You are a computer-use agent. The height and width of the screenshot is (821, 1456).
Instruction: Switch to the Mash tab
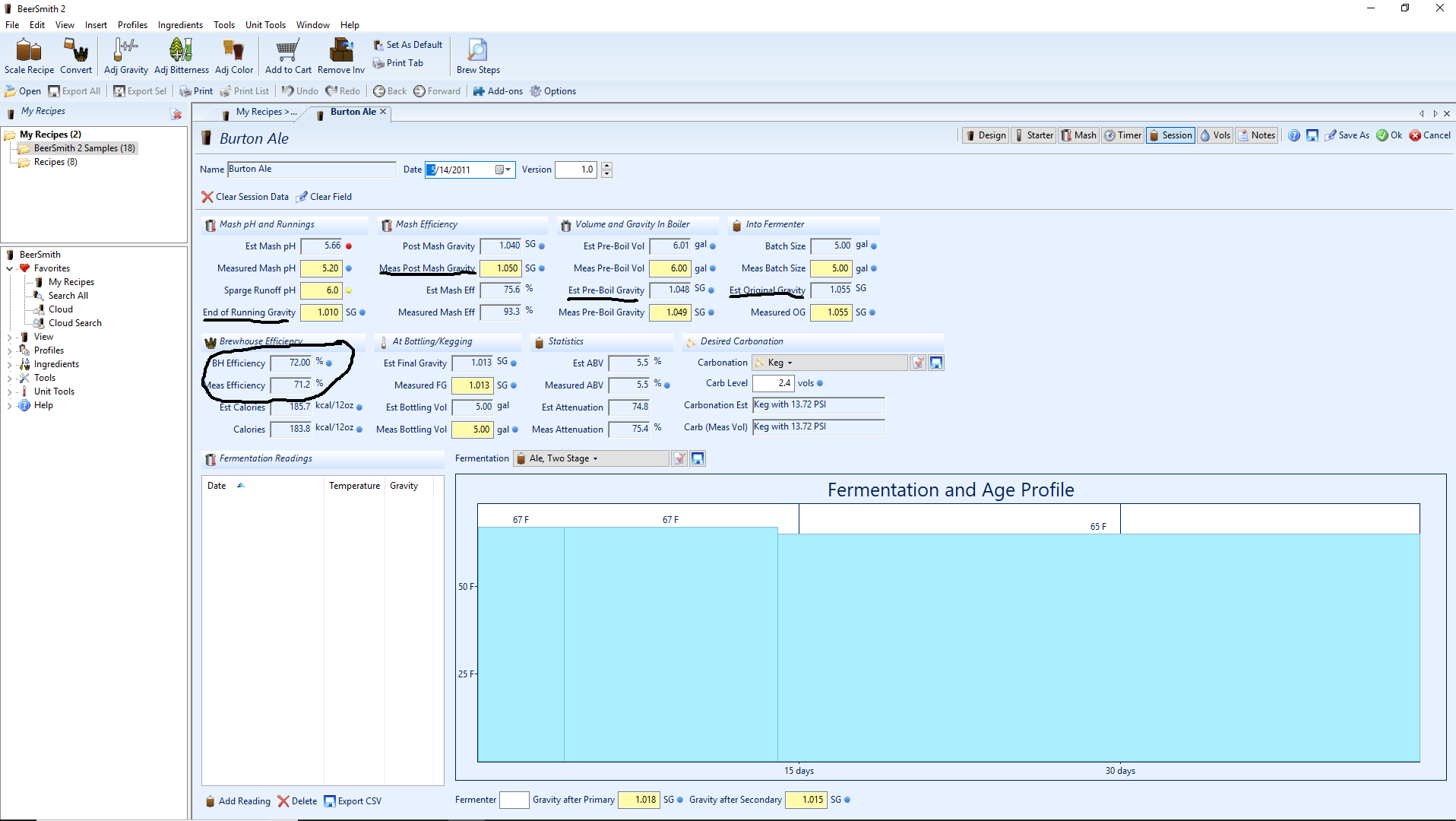click(x=1078, y=135)
